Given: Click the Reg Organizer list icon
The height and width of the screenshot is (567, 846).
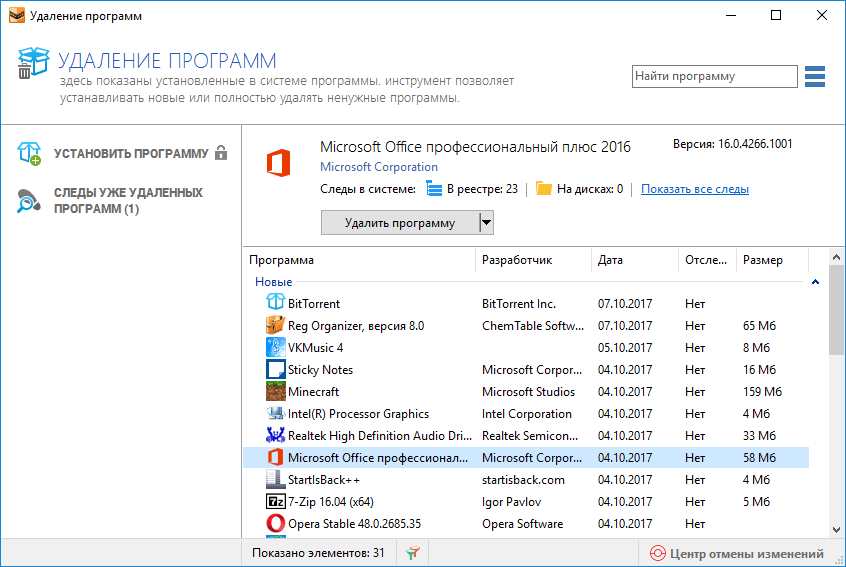Looking at the screenshot, I should tap(275, 325).
